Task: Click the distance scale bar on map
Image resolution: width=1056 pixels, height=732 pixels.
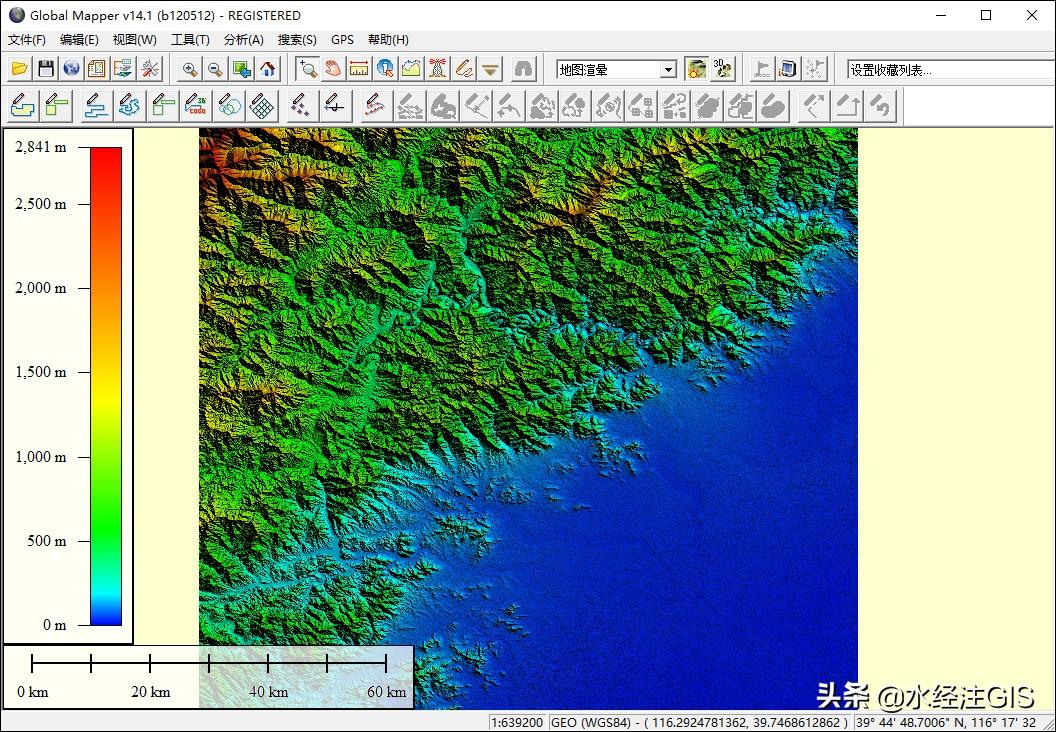Action: pos(209,663)
